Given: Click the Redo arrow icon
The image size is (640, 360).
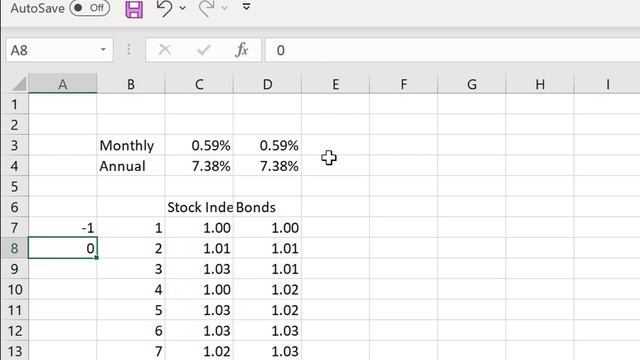Looking at the screenshot, I should click(x=206, y=8).
